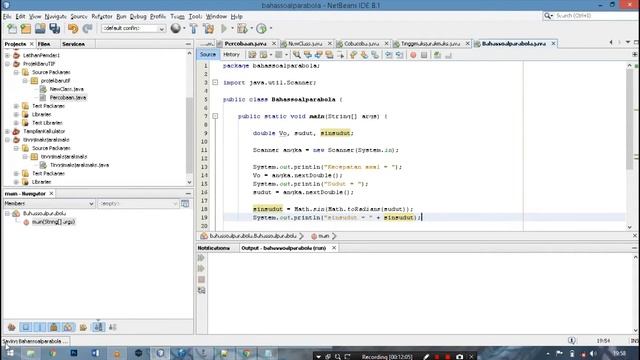Click the Projects panel vertical scrollbar

pos(189,135)
